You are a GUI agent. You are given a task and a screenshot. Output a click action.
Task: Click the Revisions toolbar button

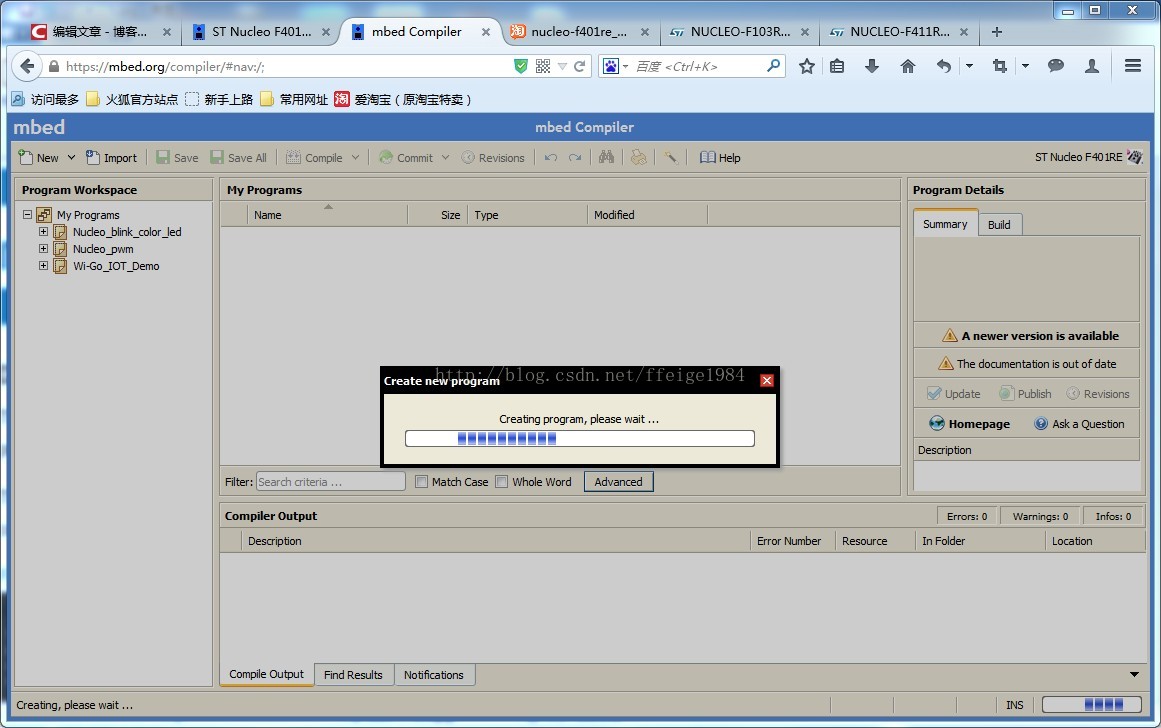(x=493, y=158)
